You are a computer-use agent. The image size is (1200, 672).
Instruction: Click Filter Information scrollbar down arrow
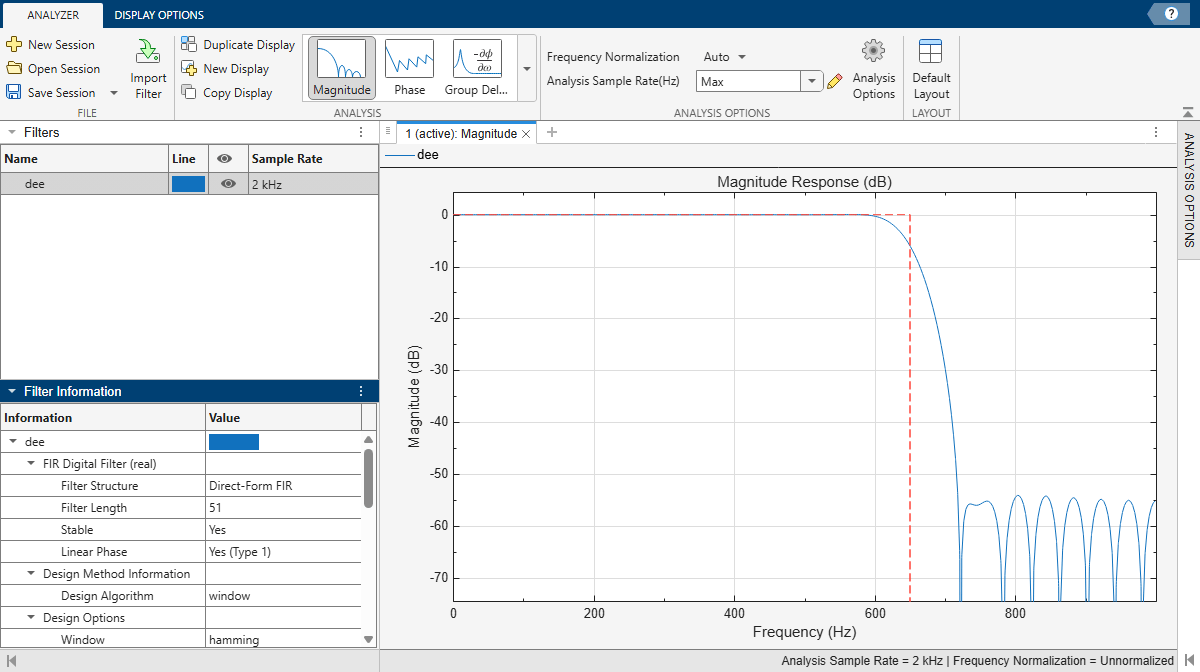click(369, 640)
